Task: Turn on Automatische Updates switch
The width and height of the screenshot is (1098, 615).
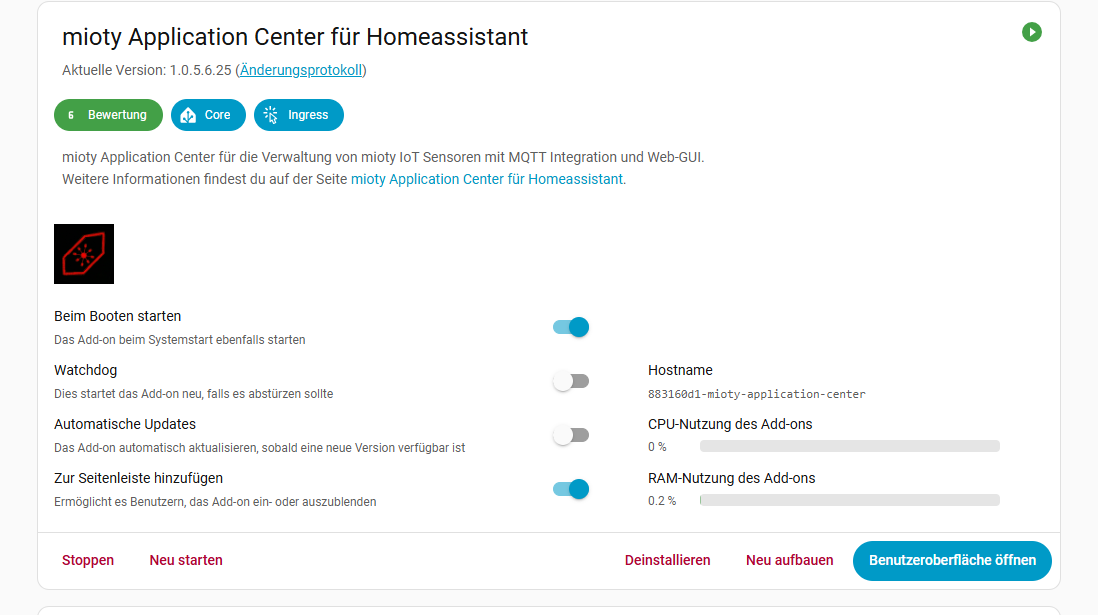Action: (x=571, y=435)
